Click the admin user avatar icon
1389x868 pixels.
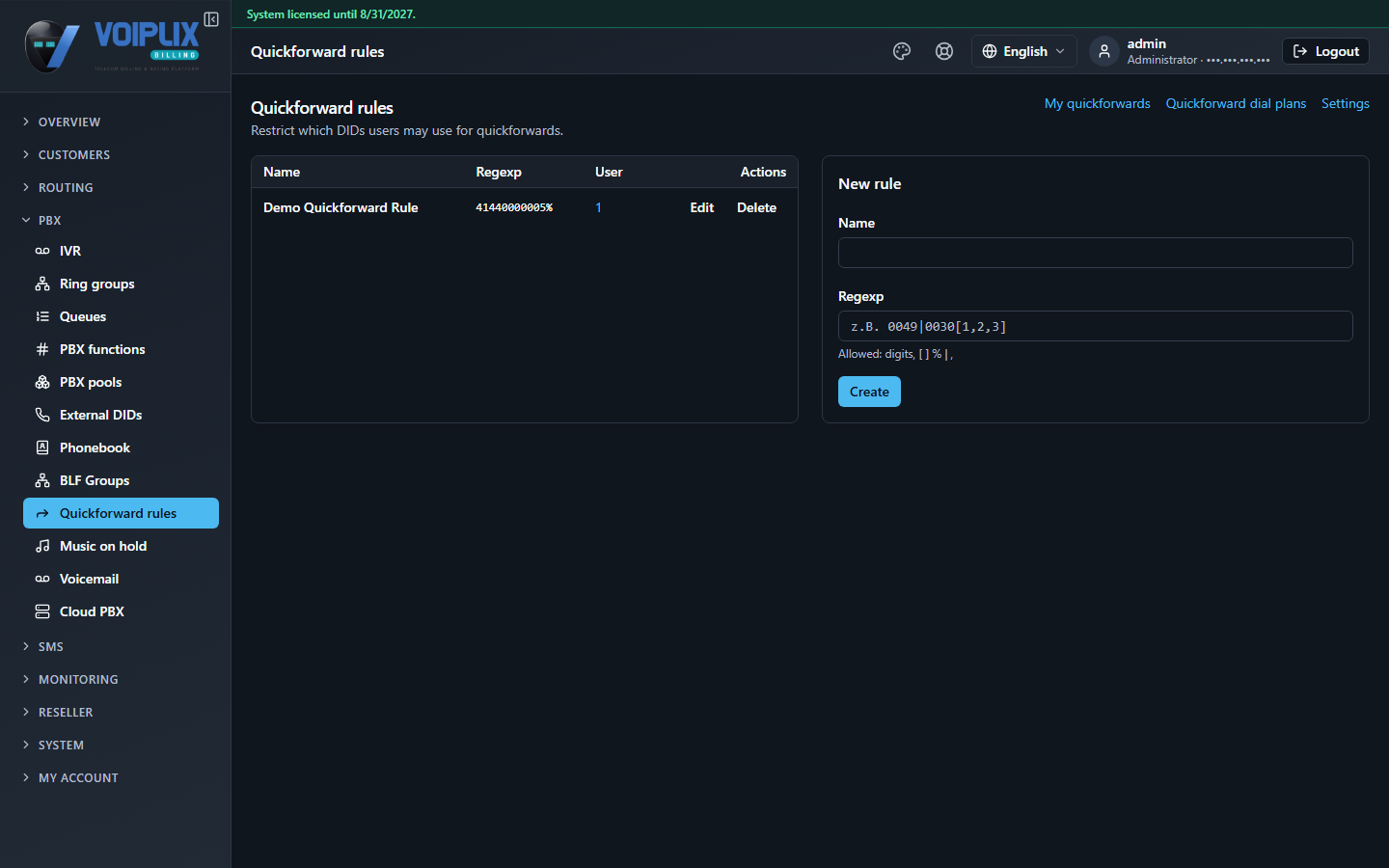coord(1104,51)
